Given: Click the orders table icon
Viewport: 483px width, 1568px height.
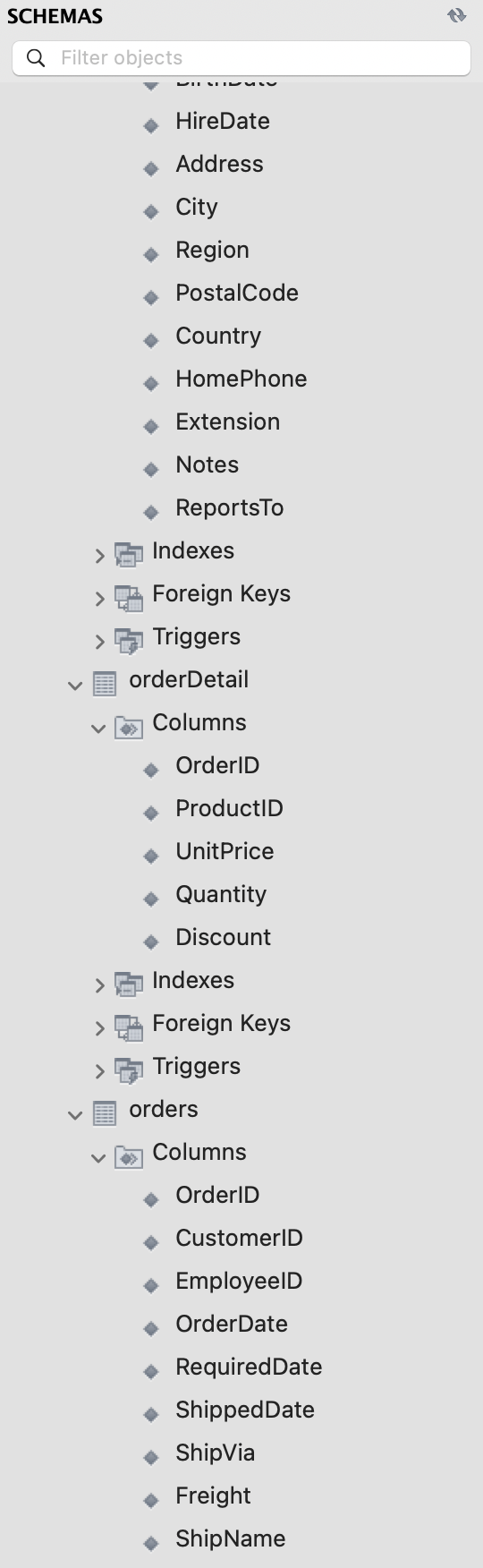Looking at the screenshot, I should click(105, 1113).
